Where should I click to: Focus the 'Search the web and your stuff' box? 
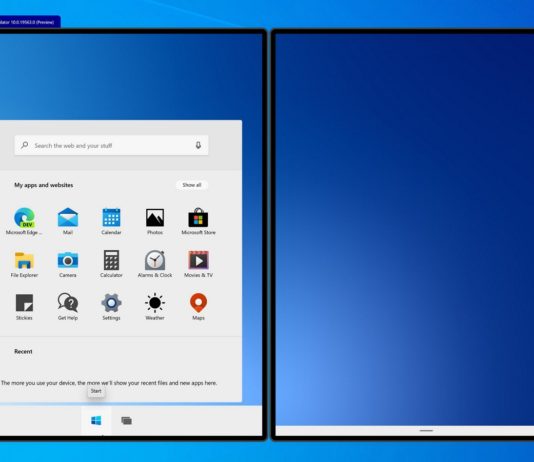click(x=111, y=145)
